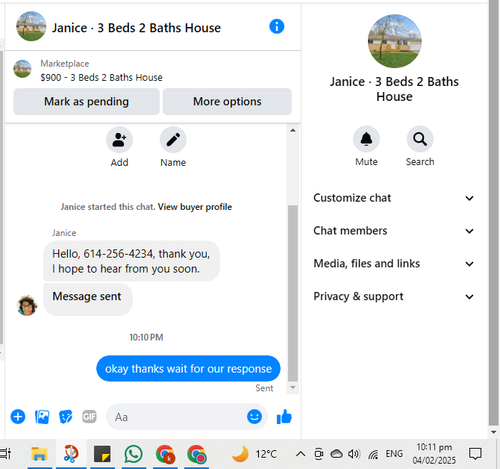The height and width of the screenshot is (469, 500).
Task: Open Chrome profile with k badge
Action: click(165, 454)
